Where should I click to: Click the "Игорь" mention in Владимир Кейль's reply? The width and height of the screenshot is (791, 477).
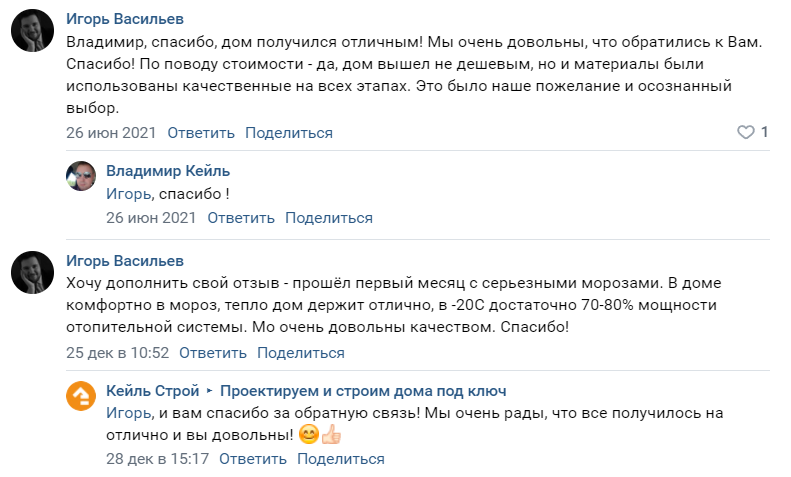click(129, 194)
